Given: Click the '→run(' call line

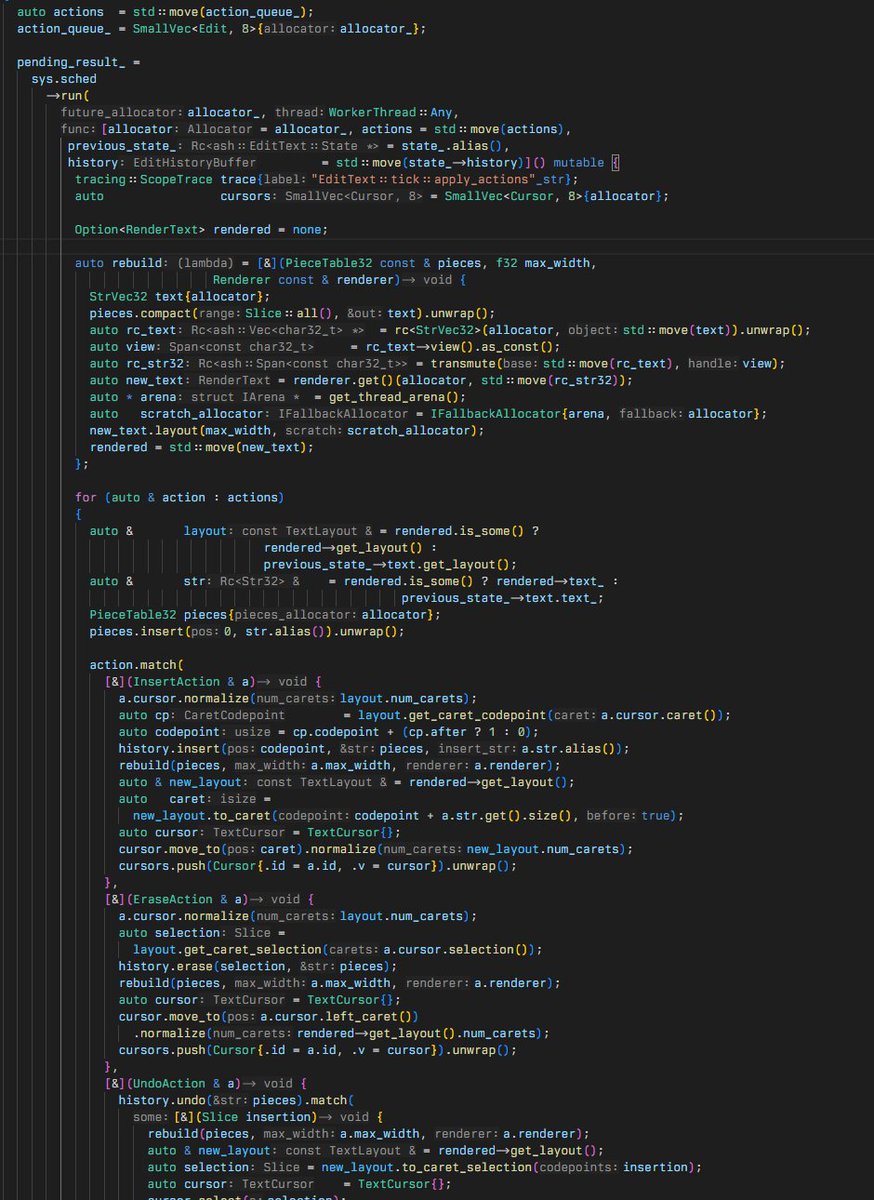Looking at the screenshot, I should pyautogui.click(x=68, y=96).
